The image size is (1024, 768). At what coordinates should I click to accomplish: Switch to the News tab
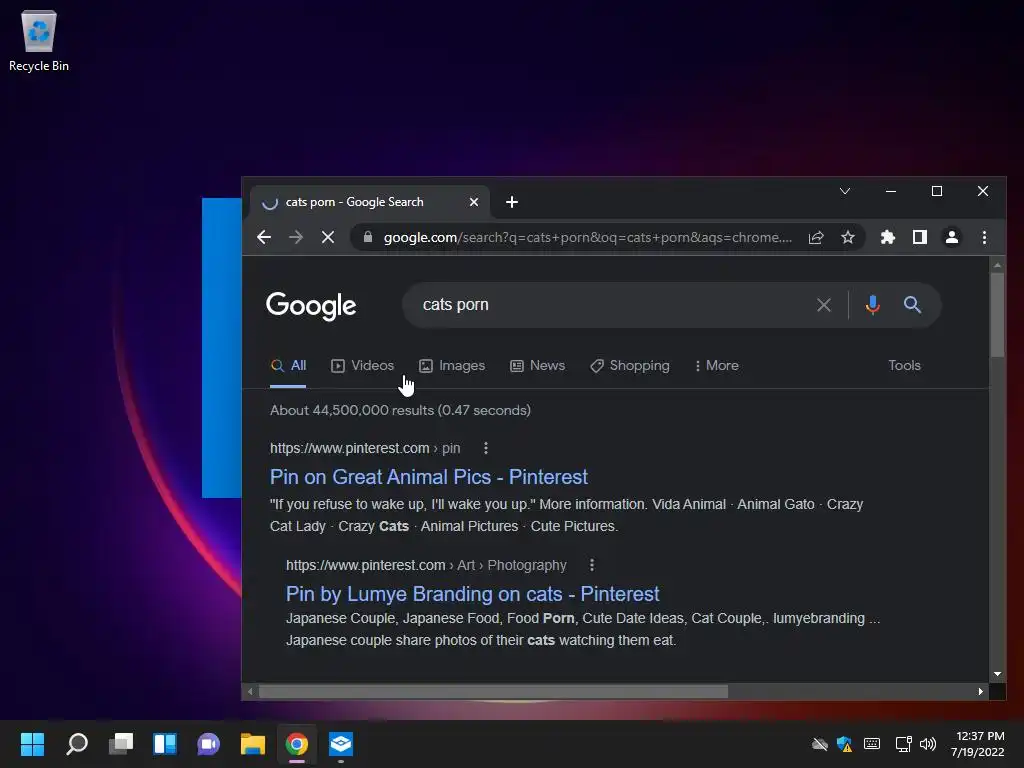[537, 365]
